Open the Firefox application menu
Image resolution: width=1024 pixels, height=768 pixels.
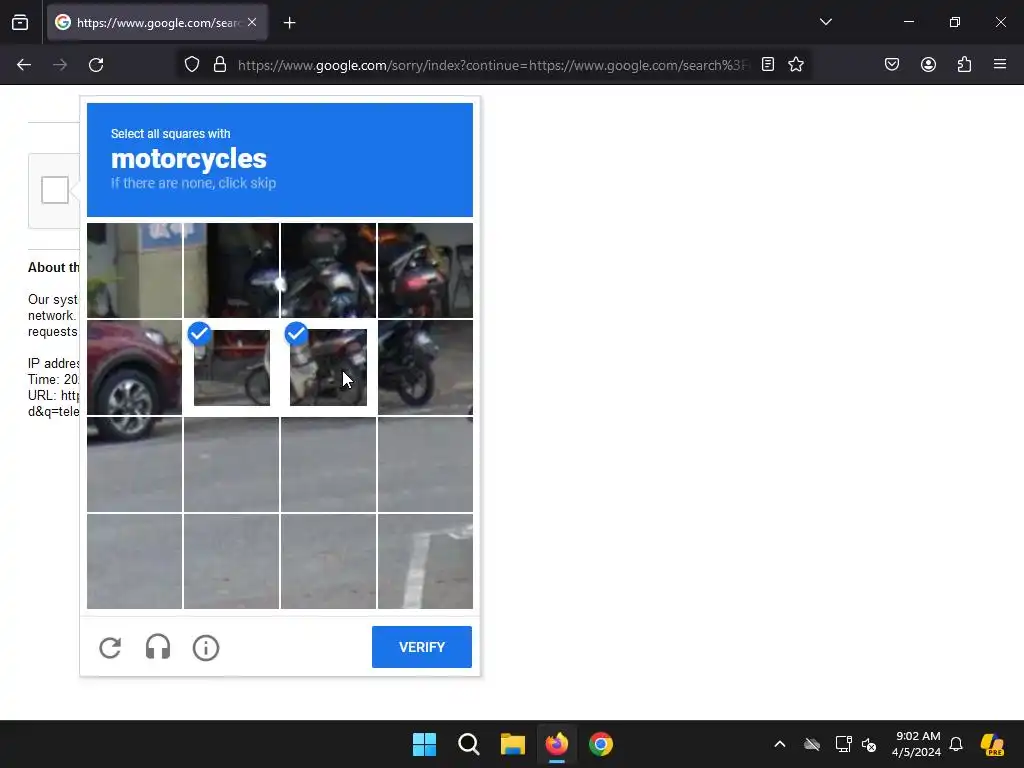tap(1000, 65)
